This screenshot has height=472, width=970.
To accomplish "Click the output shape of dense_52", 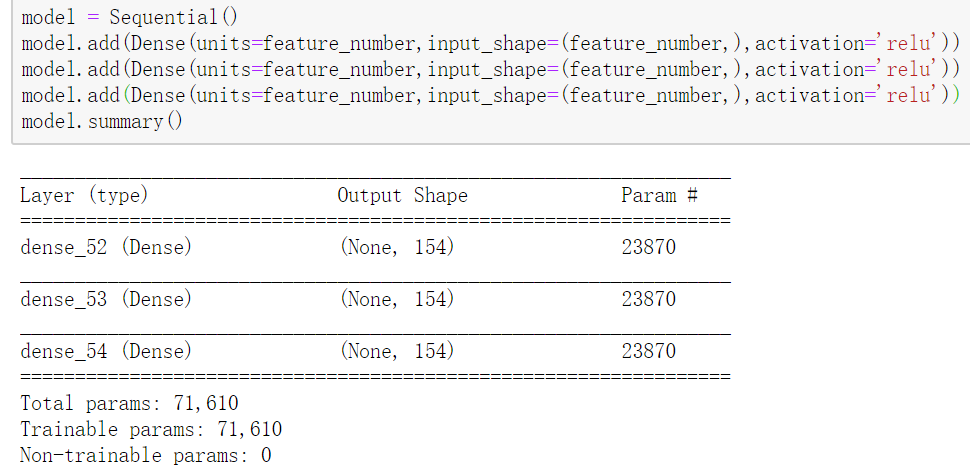I will (397, 247).
